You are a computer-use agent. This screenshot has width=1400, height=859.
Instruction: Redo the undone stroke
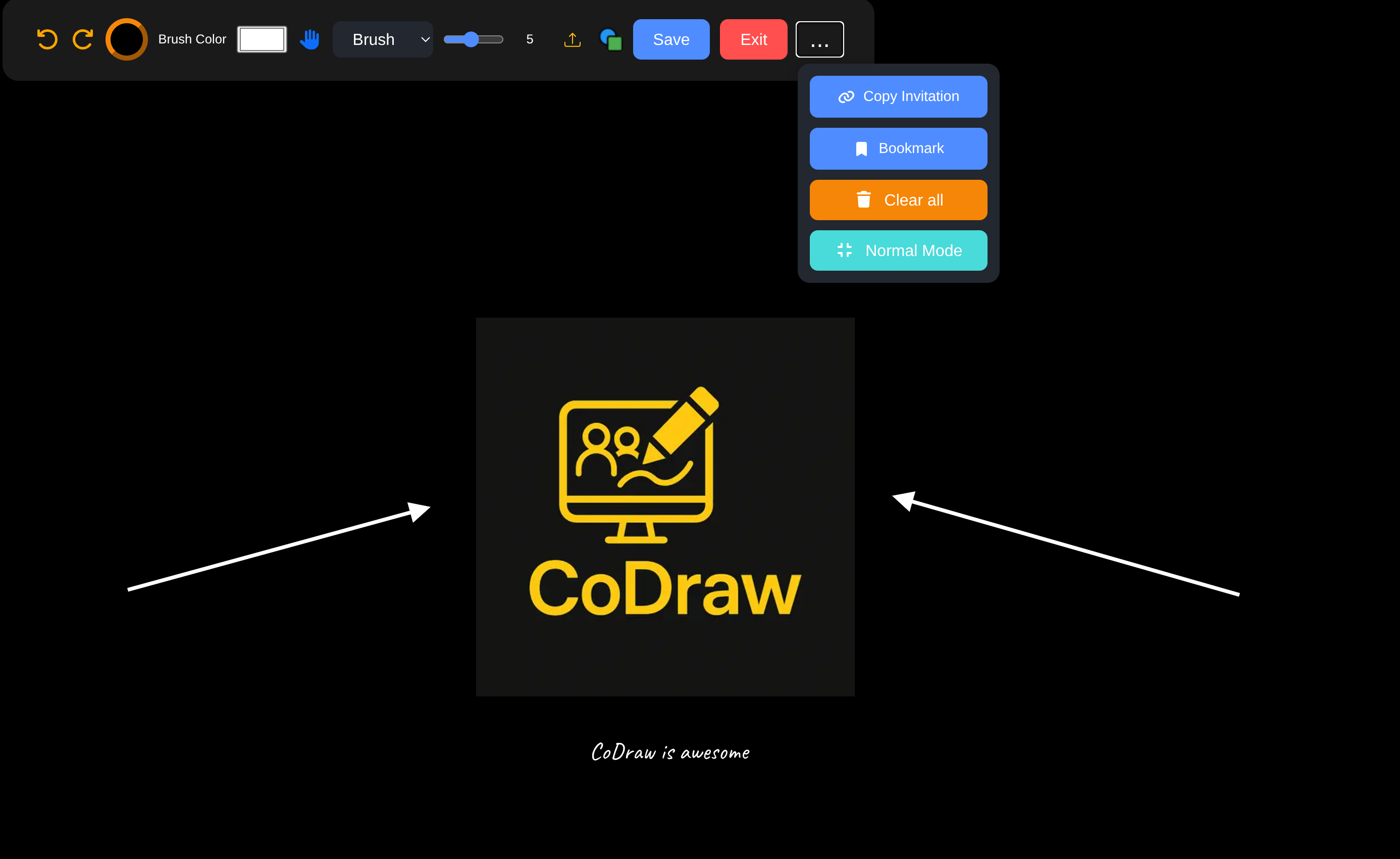click(83, 39)
